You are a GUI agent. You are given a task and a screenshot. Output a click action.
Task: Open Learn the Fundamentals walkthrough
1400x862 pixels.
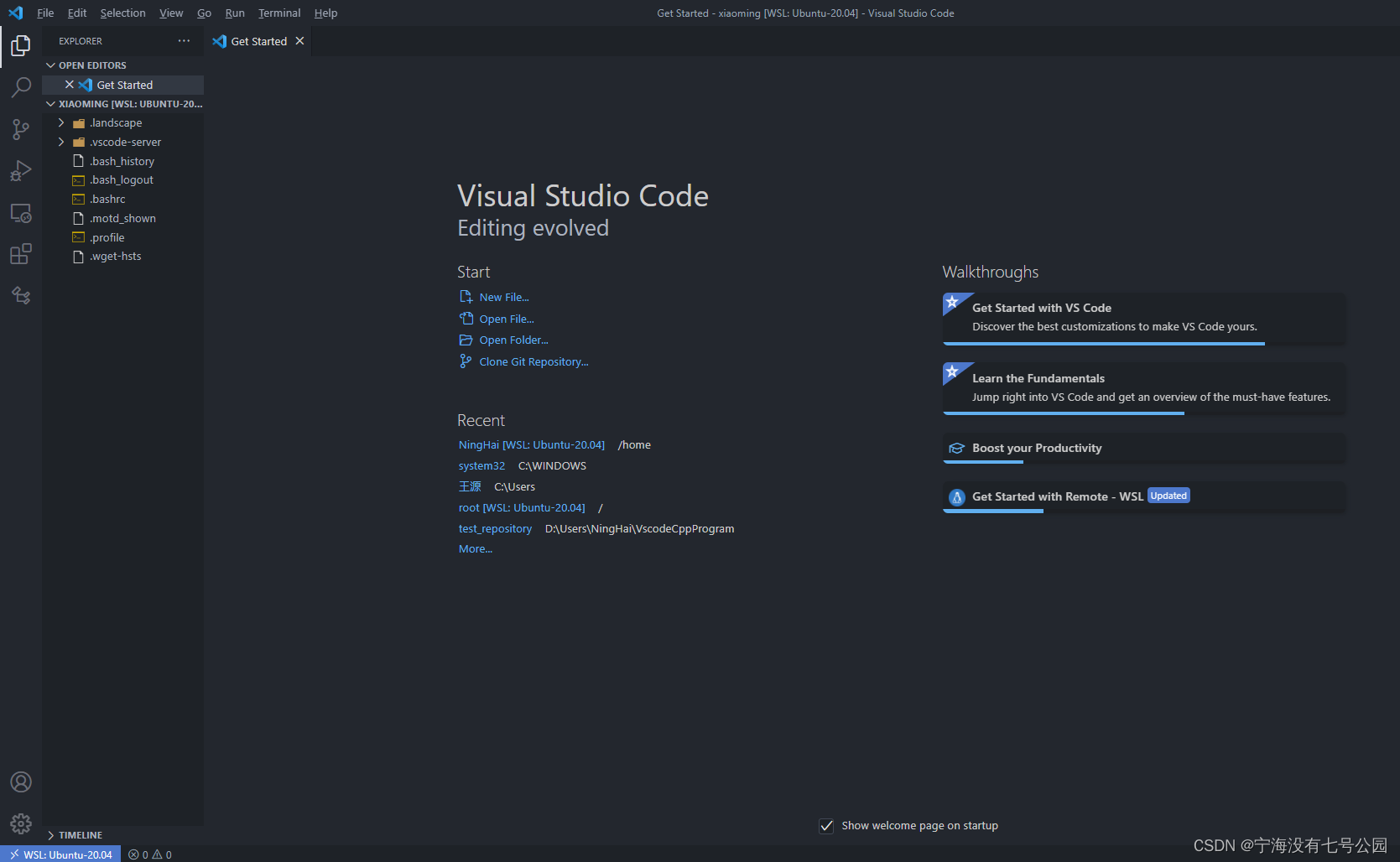[x=1144, y=388]
